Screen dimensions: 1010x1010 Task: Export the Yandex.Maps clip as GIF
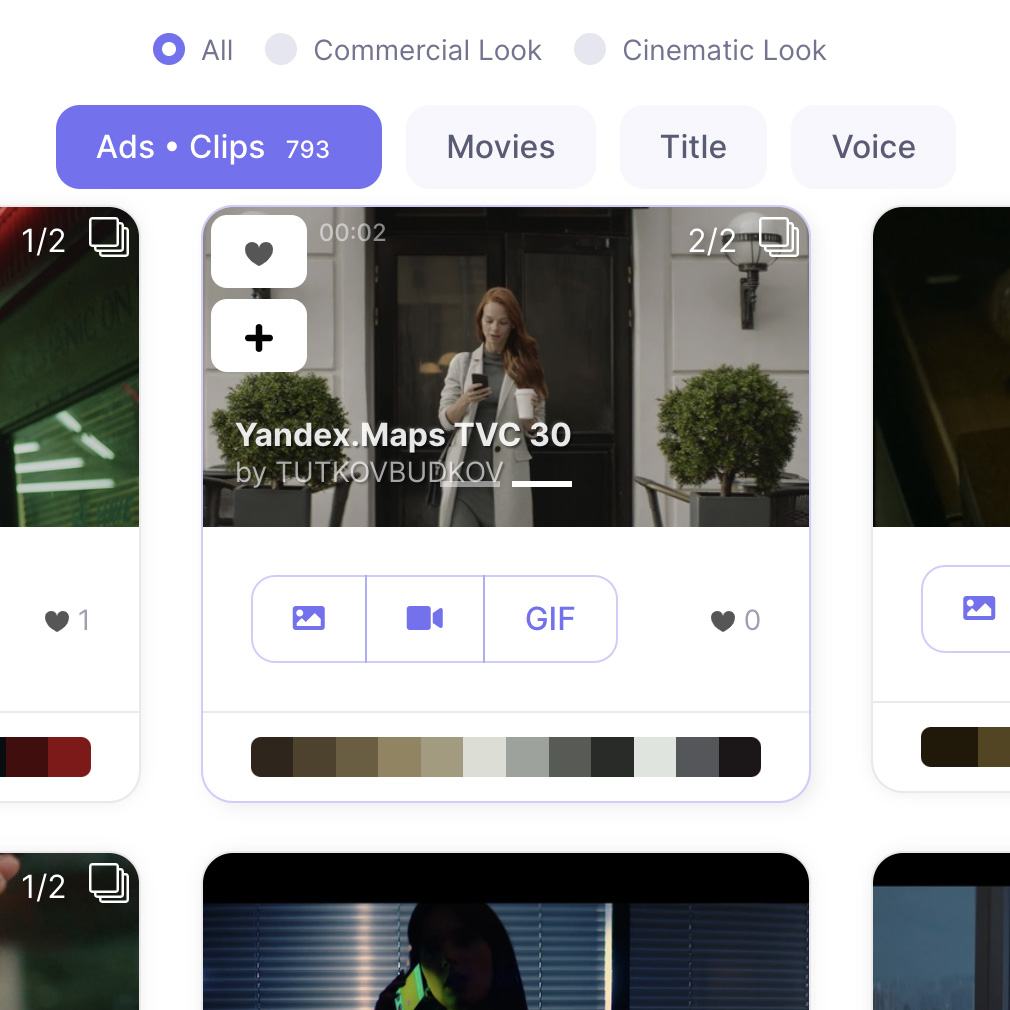click(x=550, y=618)
